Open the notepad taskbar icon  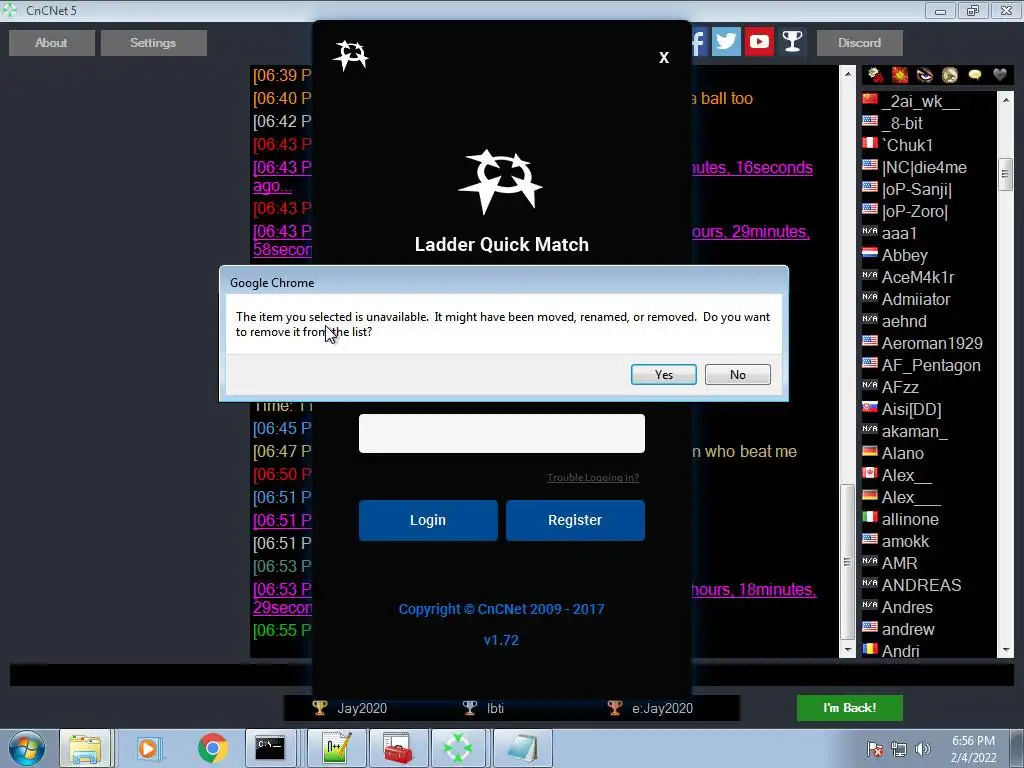tap(522, 748)
